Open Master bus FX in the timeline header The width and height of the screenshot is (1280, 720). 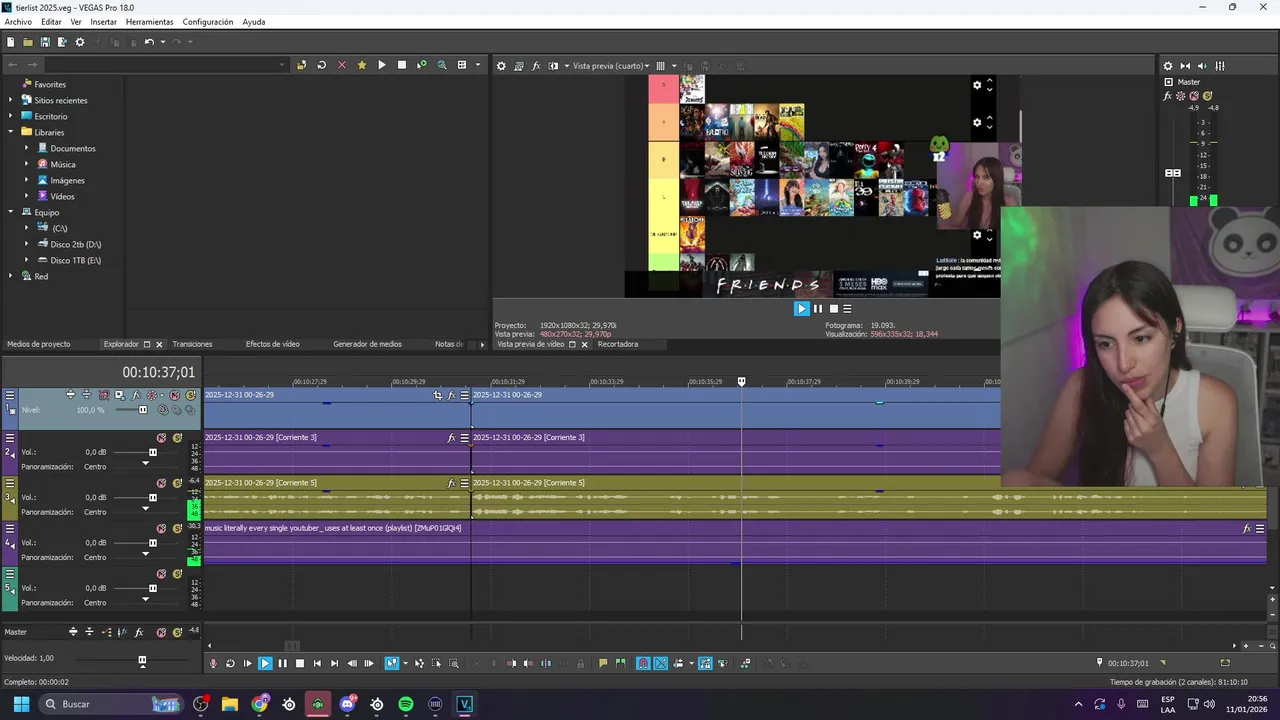click(139, 632)
